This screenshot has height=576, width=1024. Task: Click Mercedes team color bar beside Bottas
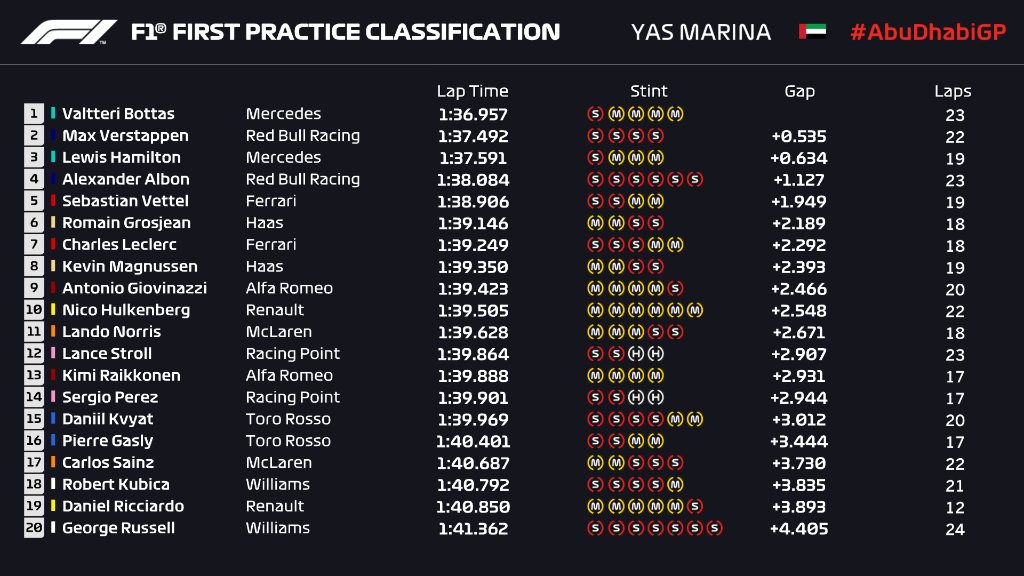(53, 114)
